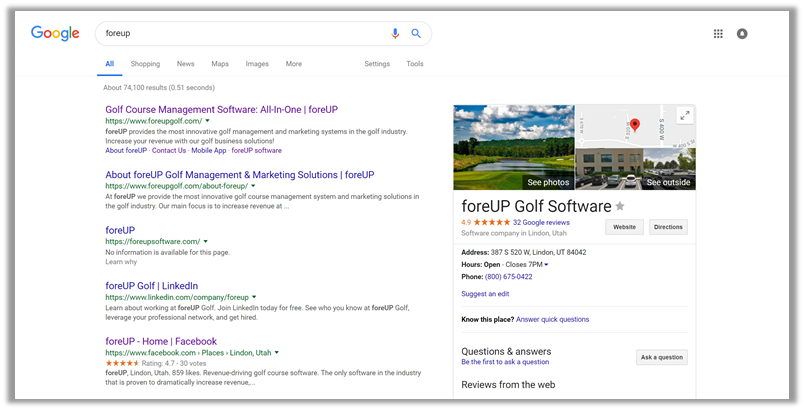Open dropdown beside about-foreup URL
The image size is (804, 410).
tap(253, 186)
